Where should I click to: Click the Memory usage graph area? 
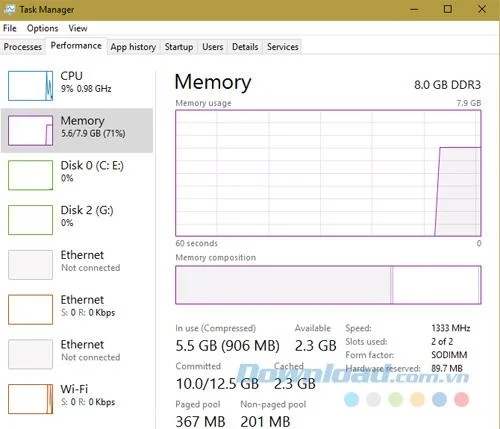point(328,173)
